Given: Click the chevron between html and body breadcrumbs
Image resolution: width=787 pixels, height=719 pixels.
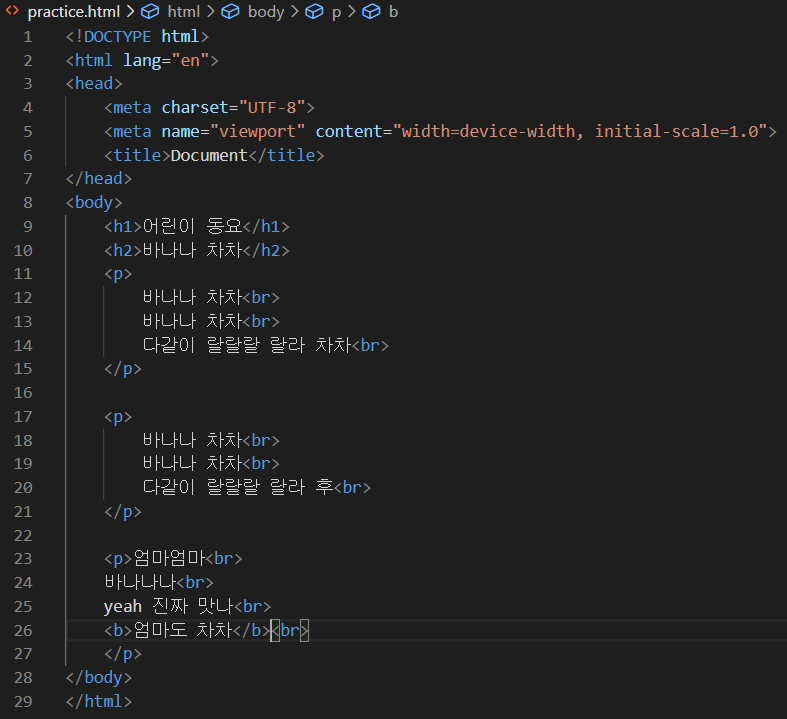Looking at the screenshot, I should [x=211, y=11].
